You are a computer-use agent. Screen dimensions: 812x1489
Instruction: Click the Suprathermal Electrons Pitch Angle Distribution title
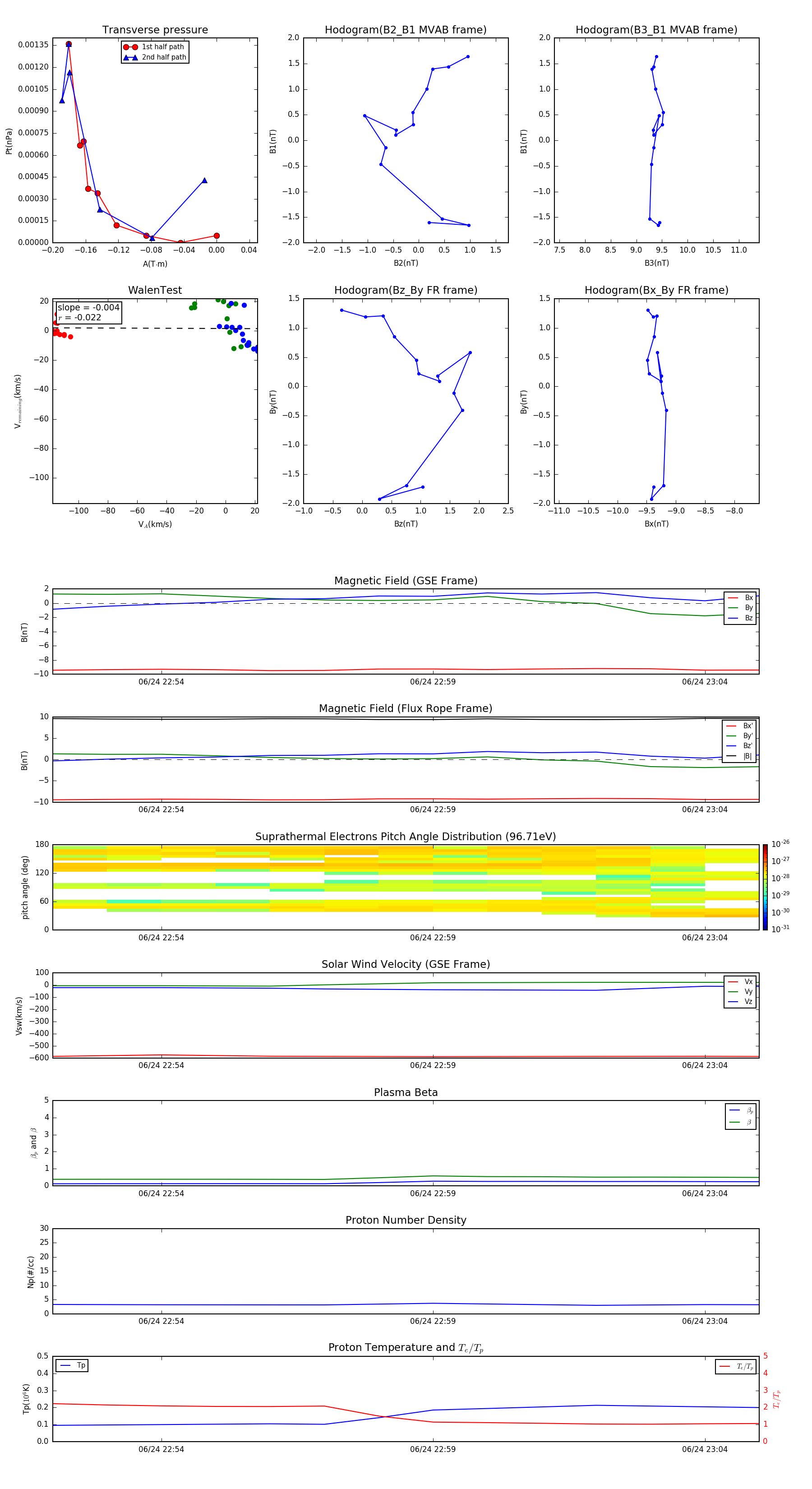406,837
